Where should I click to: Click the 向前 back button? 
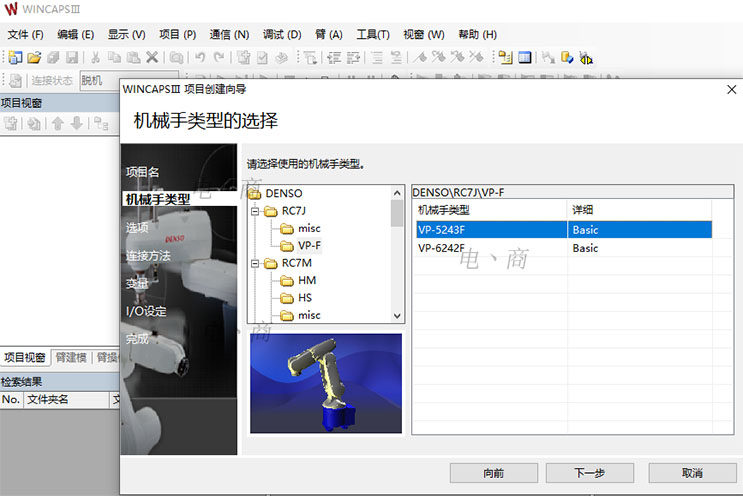click(494, 473)
